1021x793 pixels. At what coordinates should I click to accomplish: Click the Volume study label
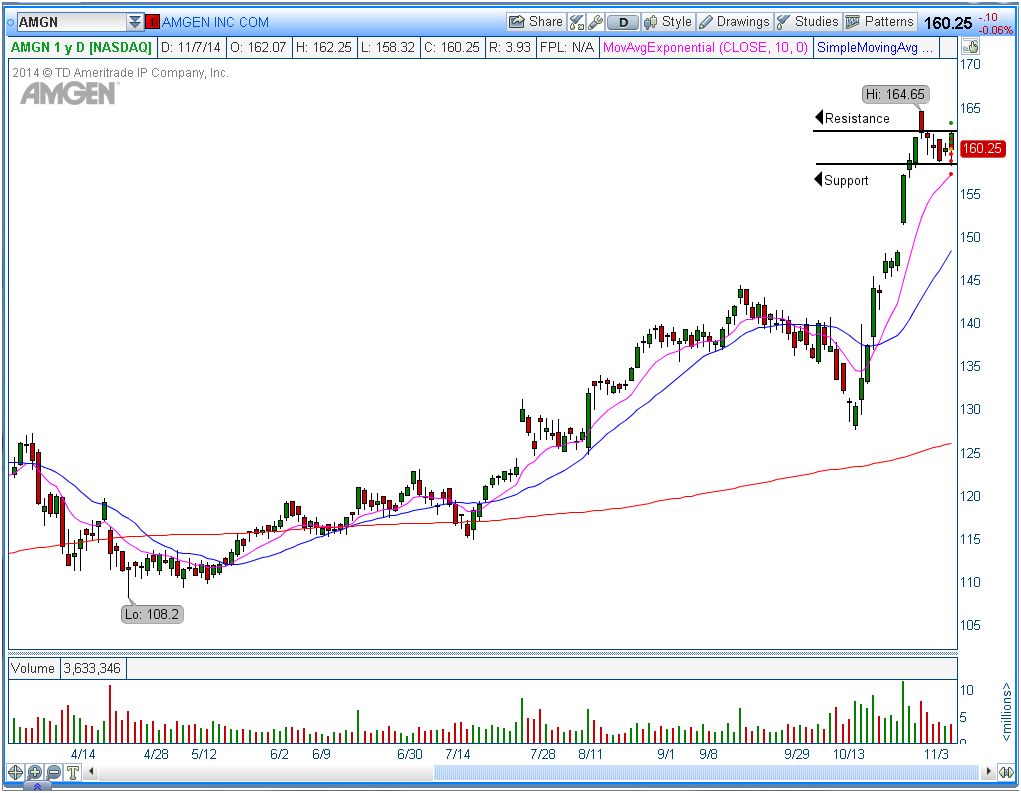click(33, 669)
